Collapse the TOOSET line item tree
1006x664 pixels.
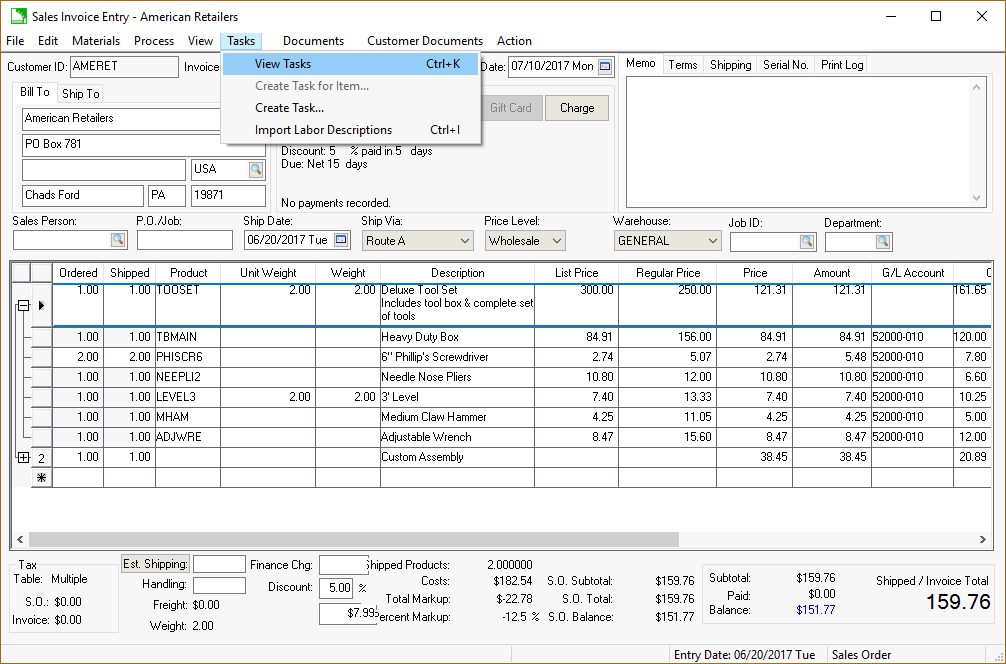coord(22,306)
